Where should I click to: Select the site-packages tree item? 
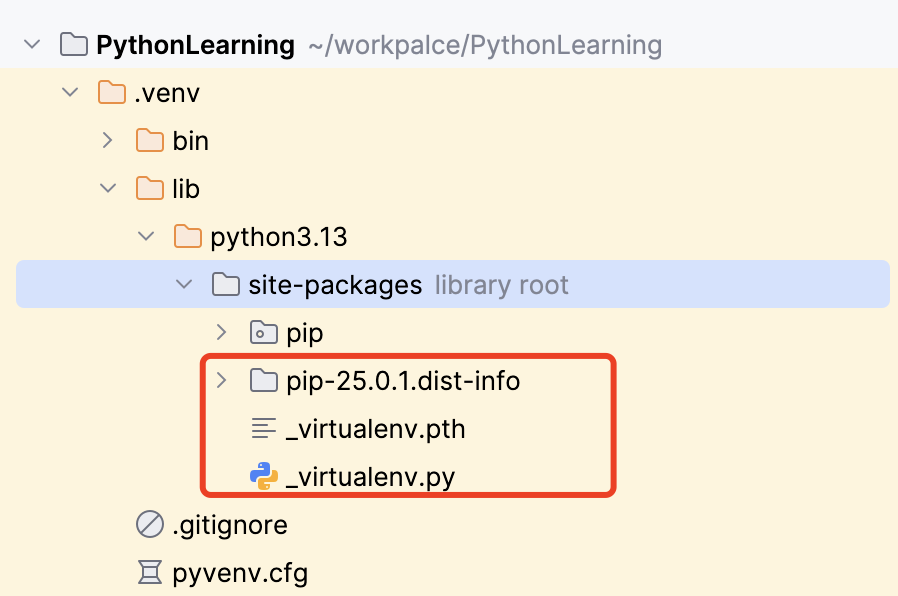click(x=452, y=284)
